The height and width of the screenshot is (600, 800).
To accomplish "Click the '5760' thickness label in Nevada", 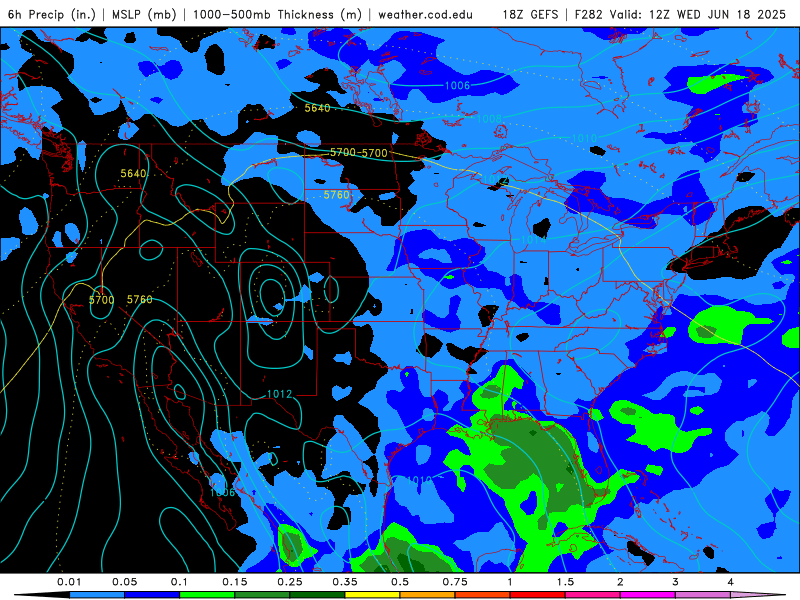I will [x=140, y=299].
